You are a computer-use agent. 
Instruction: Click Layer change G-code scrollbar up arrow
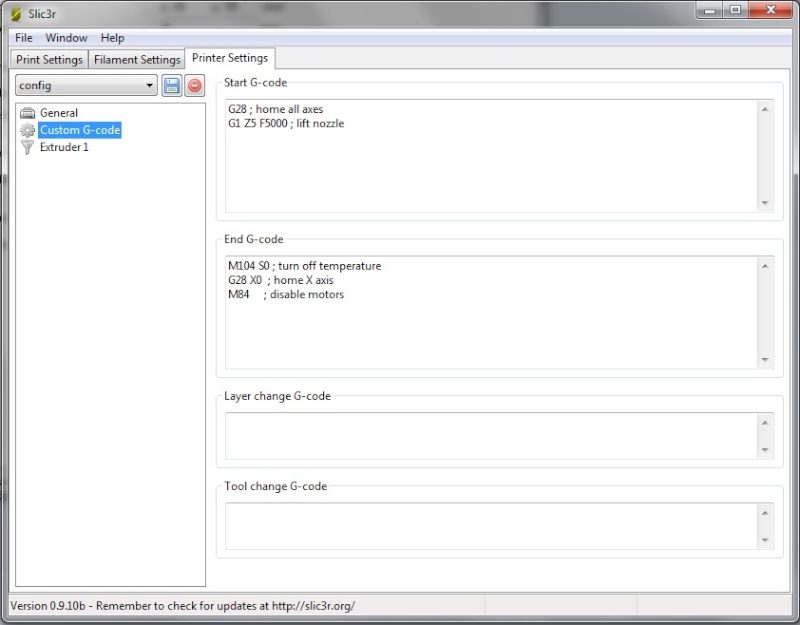click(765, 422)
